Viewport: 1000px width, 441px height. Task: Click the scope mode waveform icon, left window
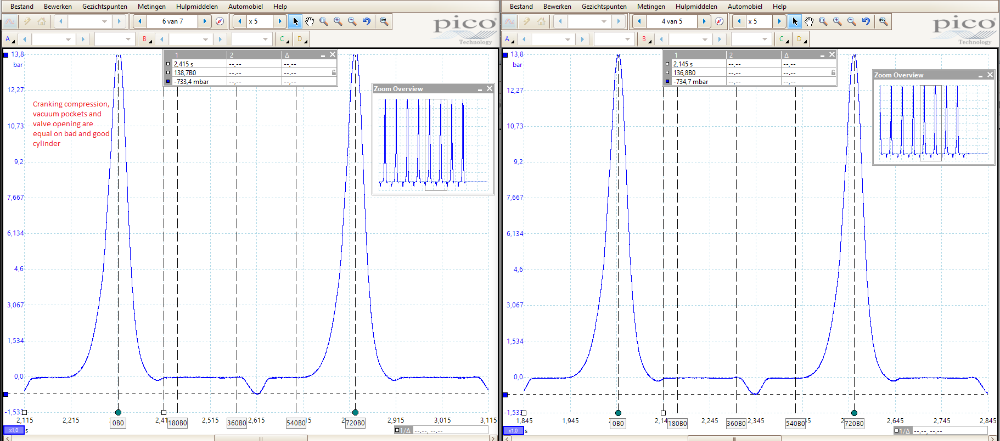click(x=10, y=21)
